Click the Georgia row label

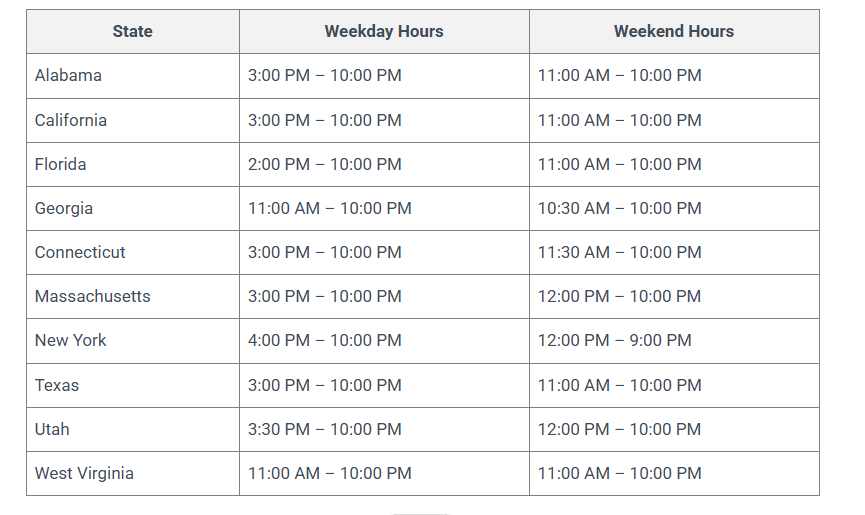tap(64, 208)
